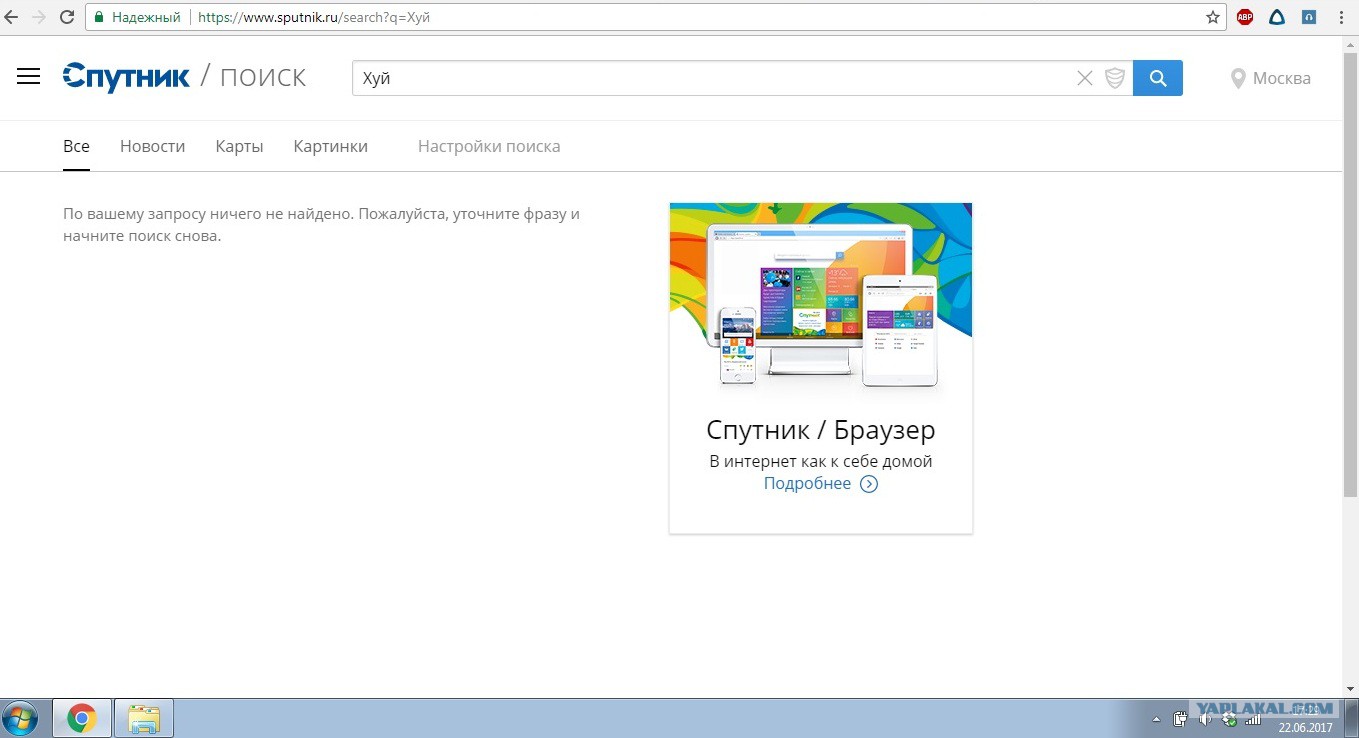The height and width of the screenshot is (738, 1359).
Task: Change the city from Москва
Action: 1281,78
